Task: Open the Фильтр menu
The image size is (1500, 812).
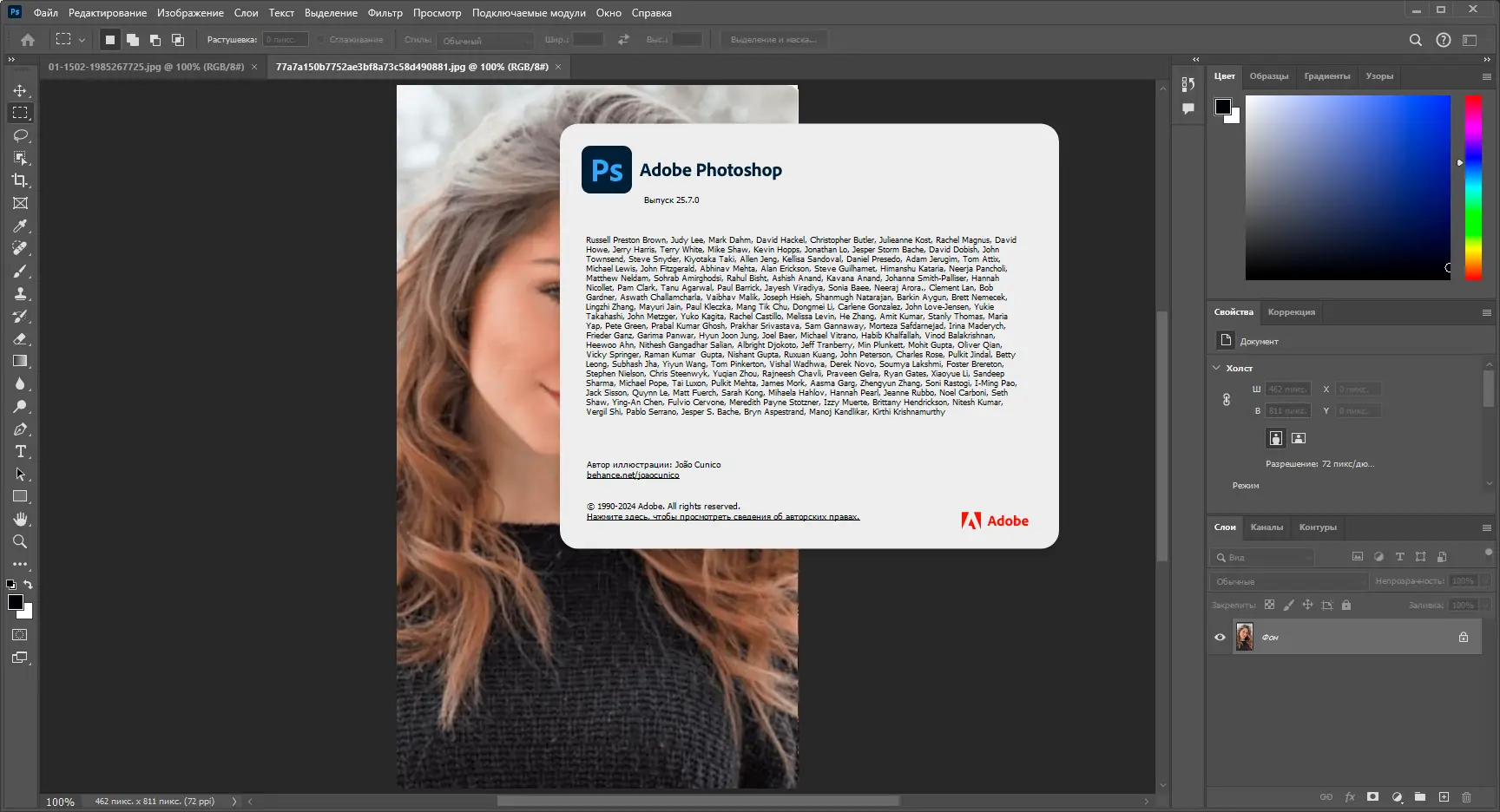Action: click(x=385, y=12)
